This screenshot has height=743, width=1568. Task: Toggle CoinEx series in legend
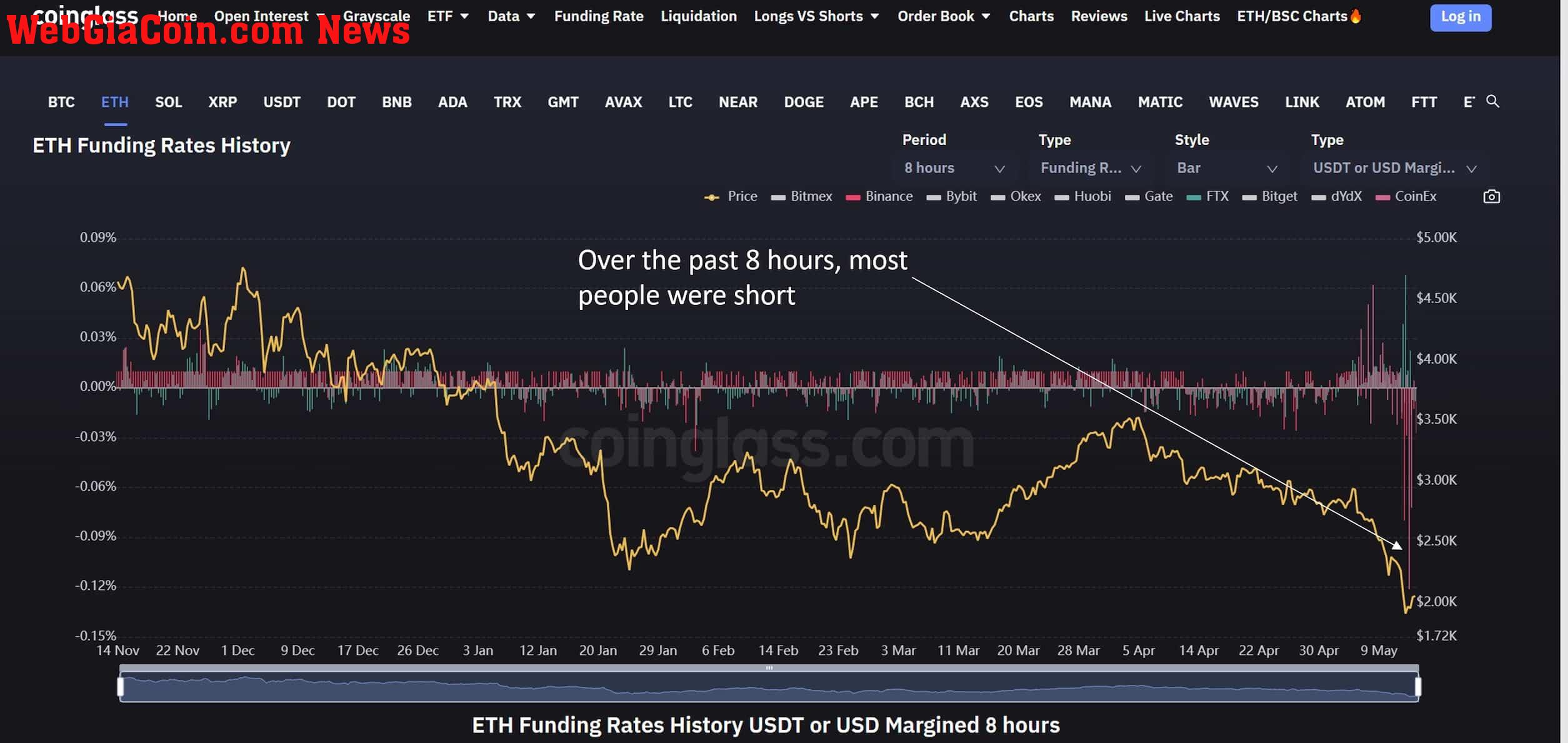(x=1406, y=196)
